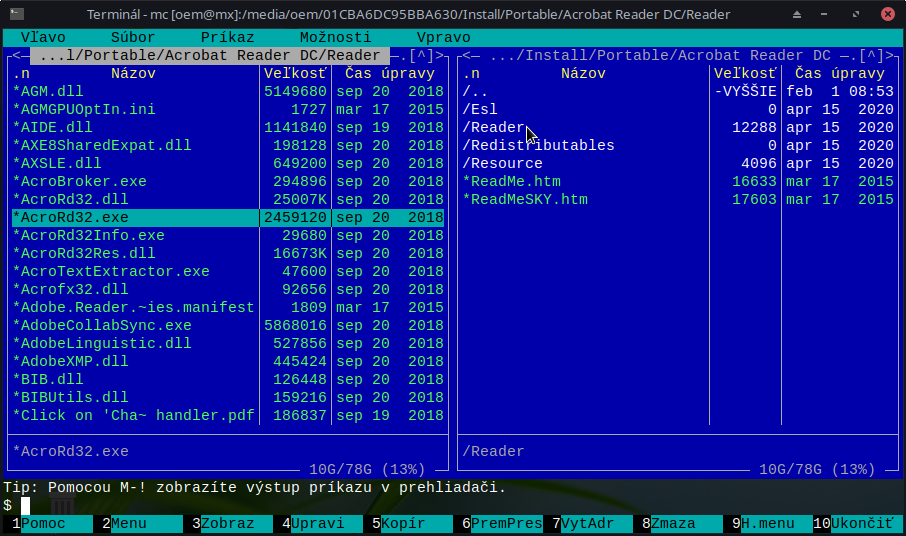Sort left panel by Názov column
Image resolution: width=906 pixels, height=536 pixels.
pos(133,73)
